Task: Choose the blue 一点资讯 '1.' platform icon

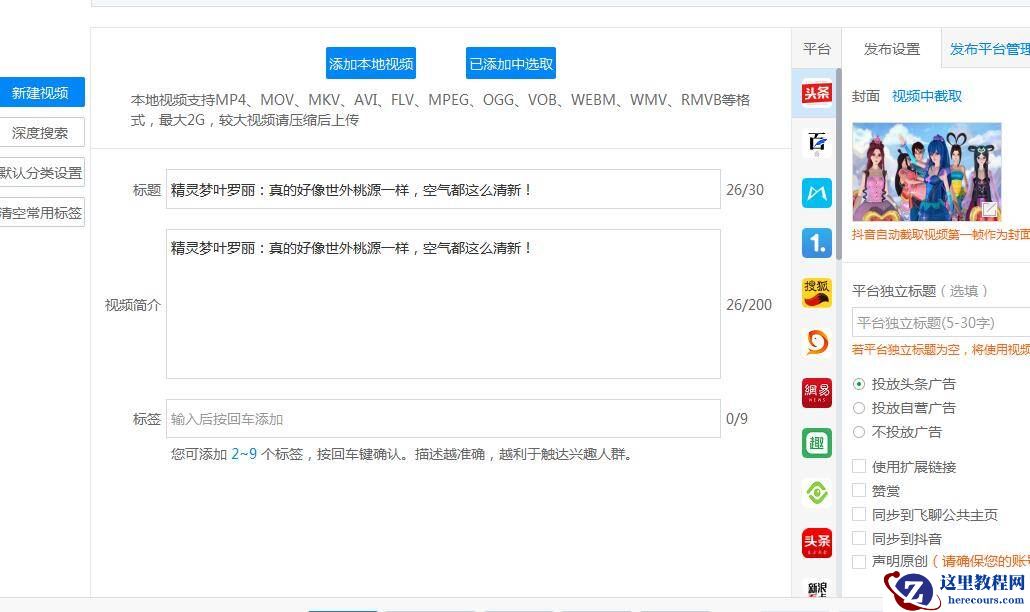Action: (816, 243)
